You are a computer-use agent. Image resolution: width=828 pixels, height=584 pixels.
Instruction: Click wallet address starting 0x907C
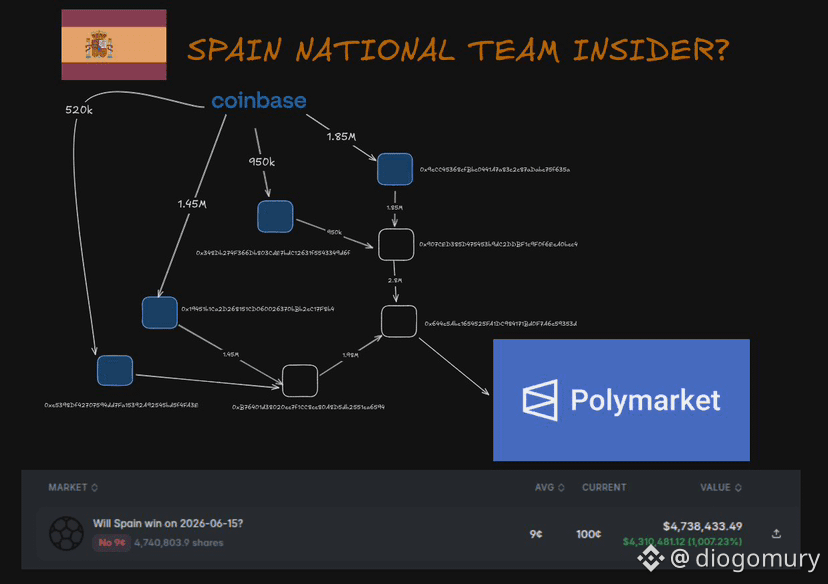pyautogui.click(x=498, y=244)
